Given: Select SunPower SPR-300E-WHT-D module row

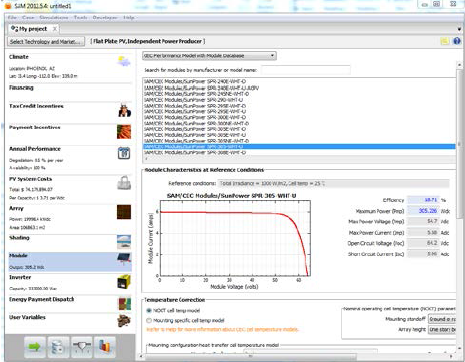Looking at the screenshot, I should click(x=195, y=117).
